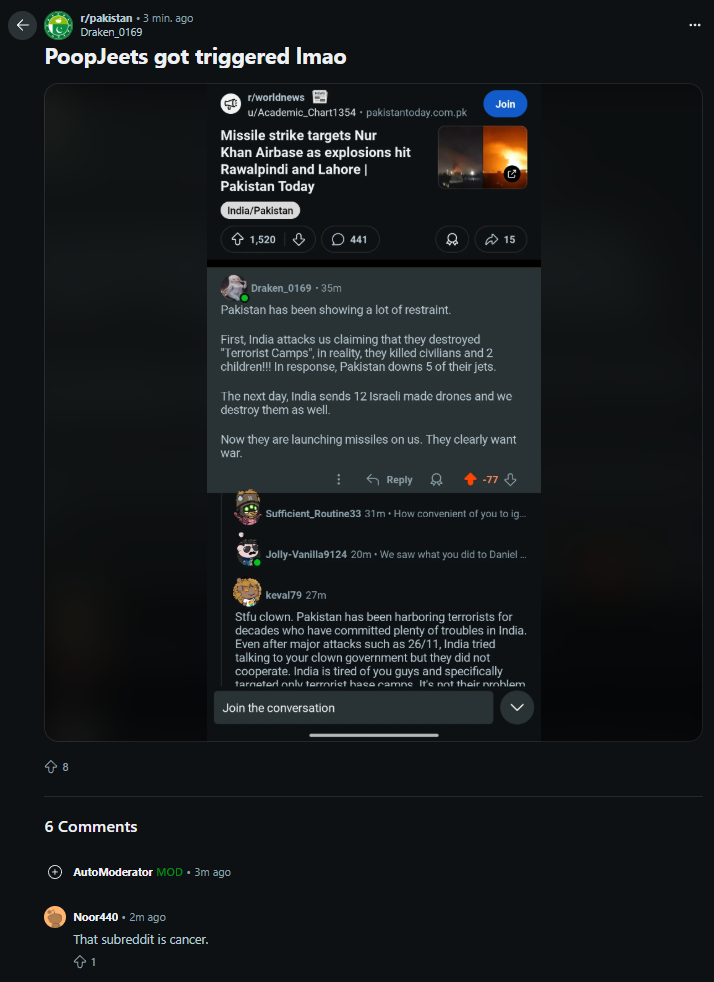
Task: Upvote the post with 8 votes
Action: point(51,767)
